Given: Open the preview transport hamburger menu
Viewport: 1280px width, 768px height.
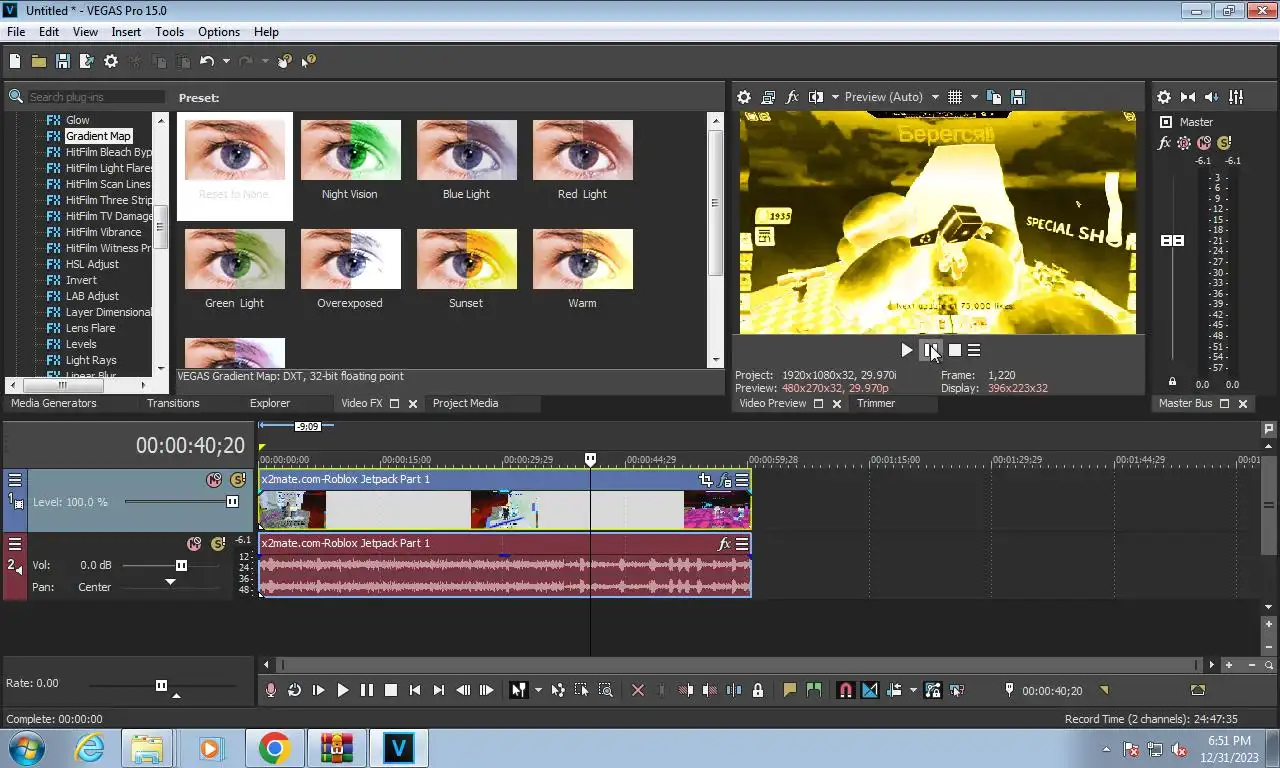Looking at the screenshot, I should (x=974, y=350).
